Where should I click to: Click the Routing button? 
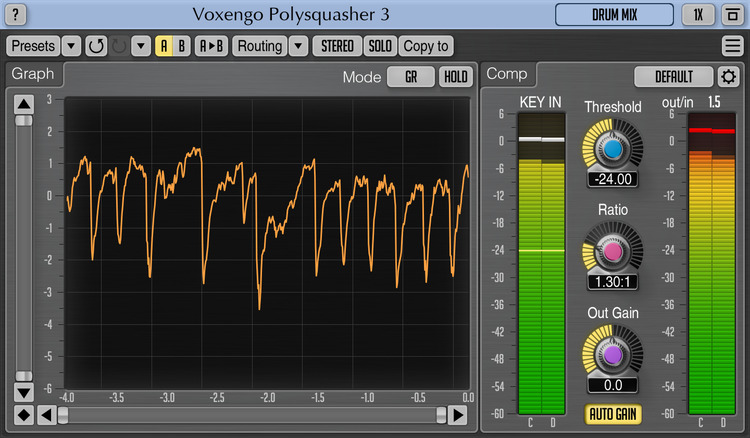point(260,46)
